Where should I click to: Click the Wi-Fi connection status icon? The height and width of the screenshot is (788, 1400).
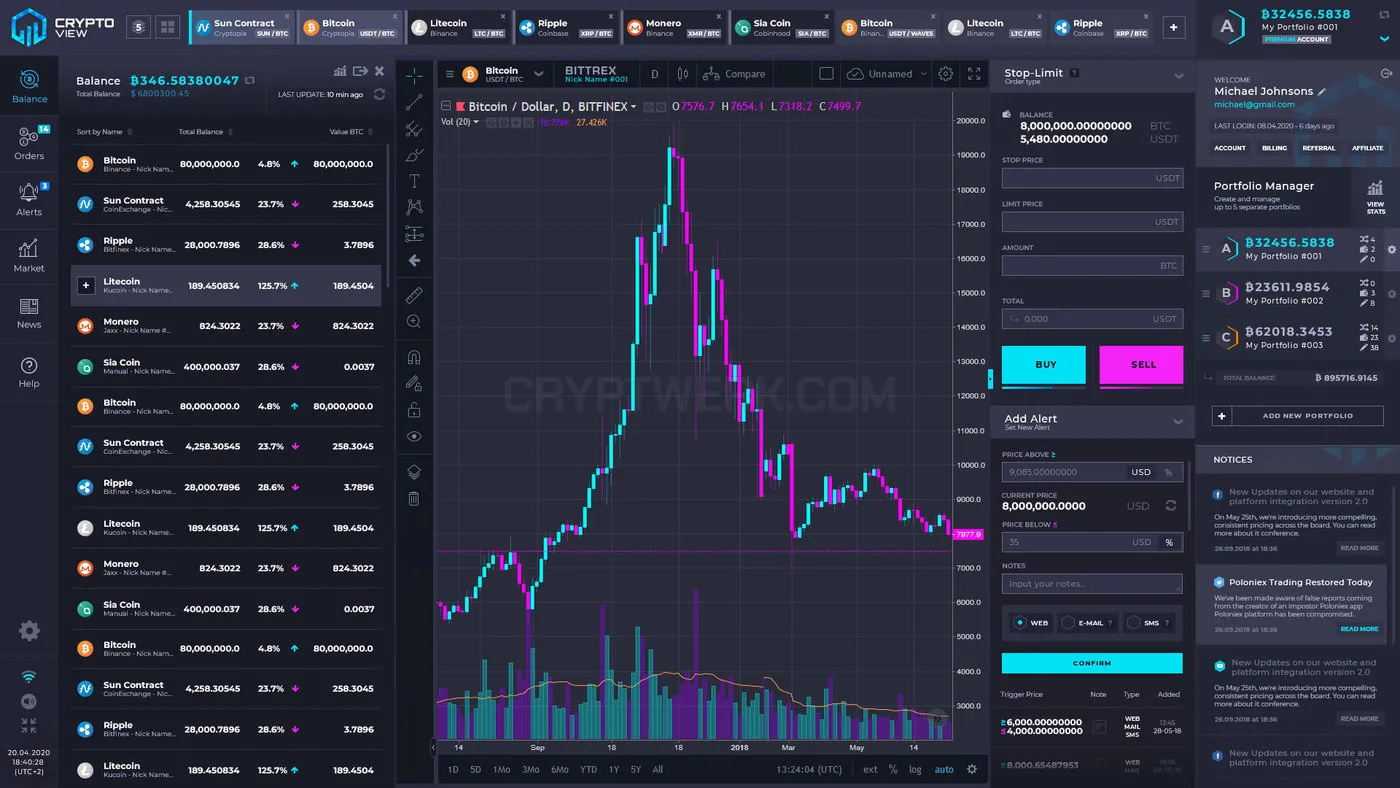pyautogui.click(x=29, y=677)
